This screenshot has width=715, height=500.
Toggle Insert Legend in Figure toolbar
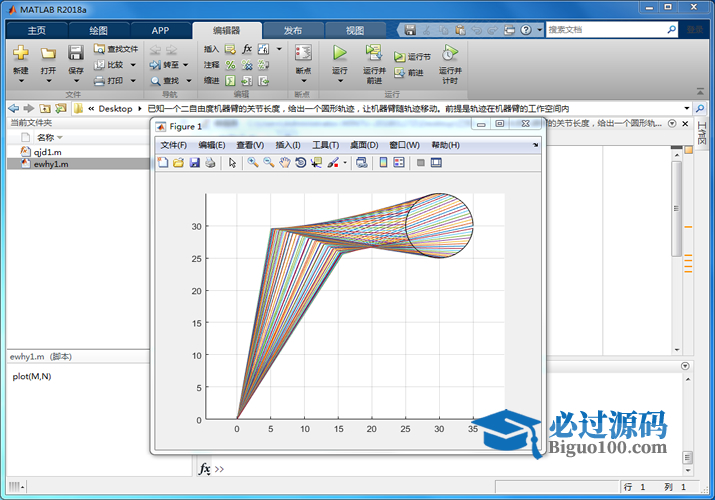399,163
